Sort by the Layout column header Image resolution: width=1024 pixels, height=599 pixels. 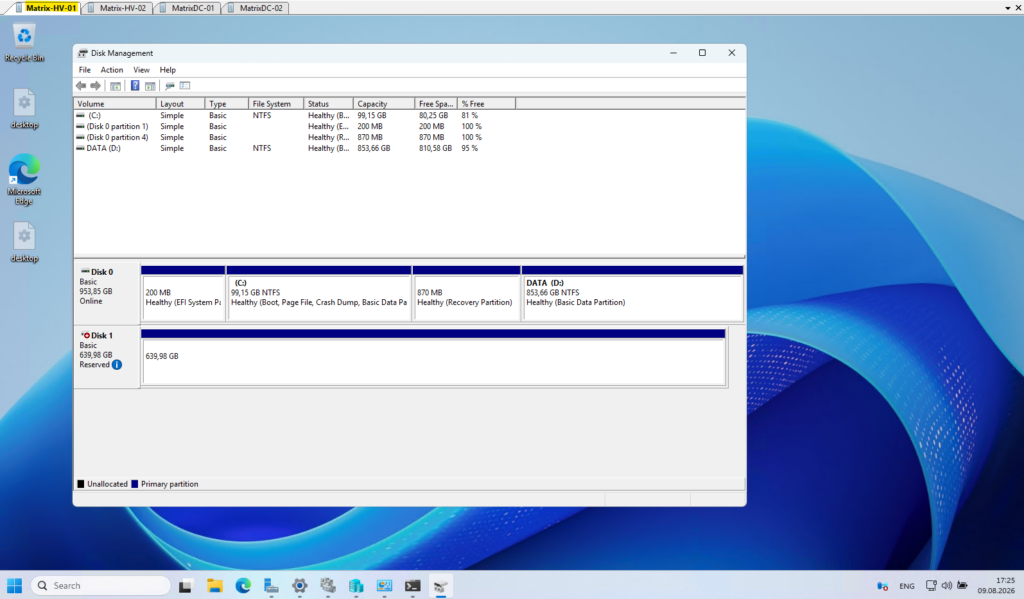[x=180, y=104]
